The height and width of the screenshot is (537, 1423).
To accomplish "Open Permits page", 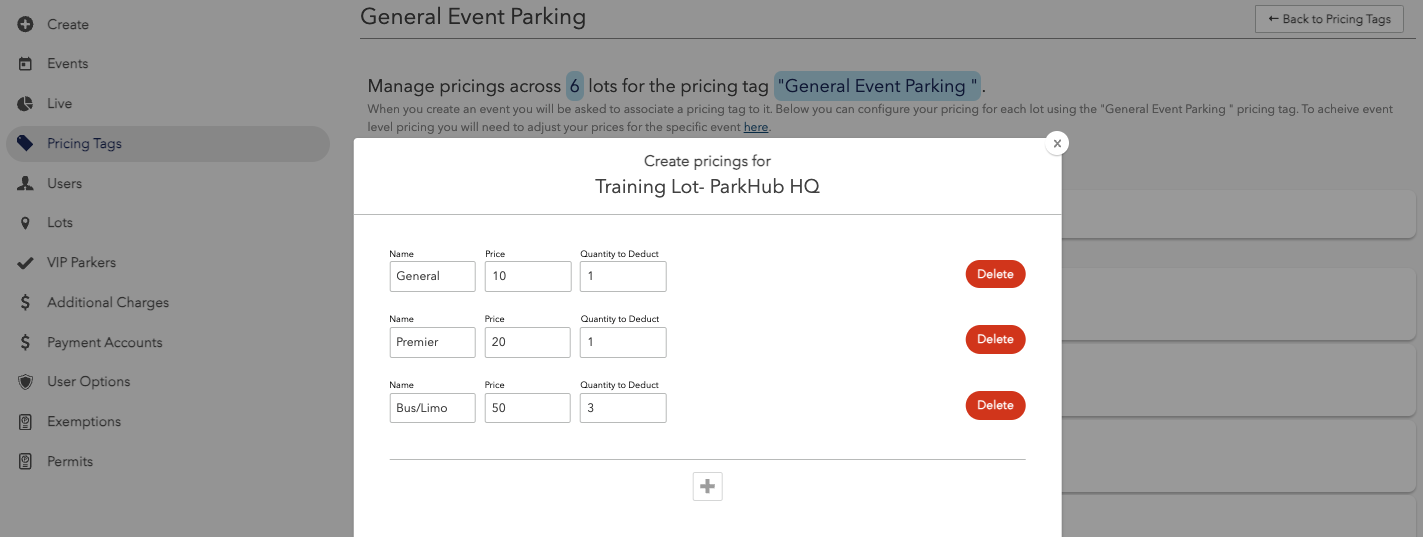I will tap(70, 462).
